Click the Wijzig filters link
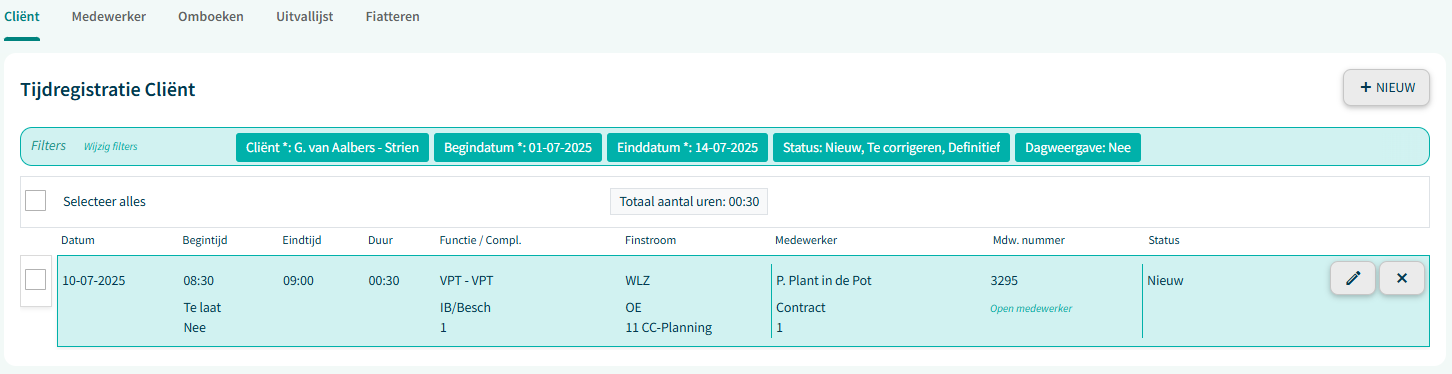This screenshot has width=1452, height=374. point(110,146)
